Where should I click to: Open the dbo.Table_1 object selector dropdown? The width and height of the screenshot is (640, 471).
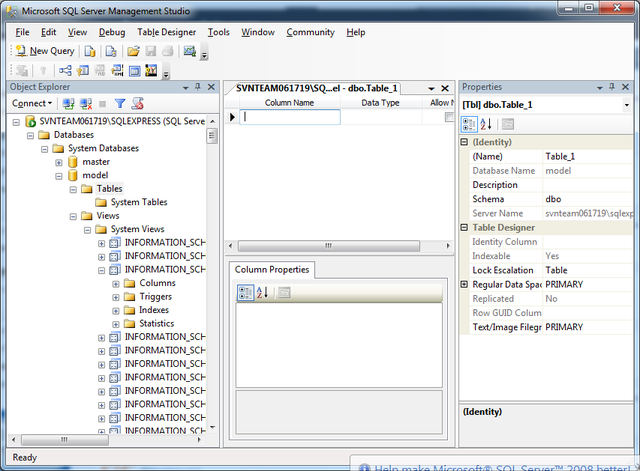point(627,105)
